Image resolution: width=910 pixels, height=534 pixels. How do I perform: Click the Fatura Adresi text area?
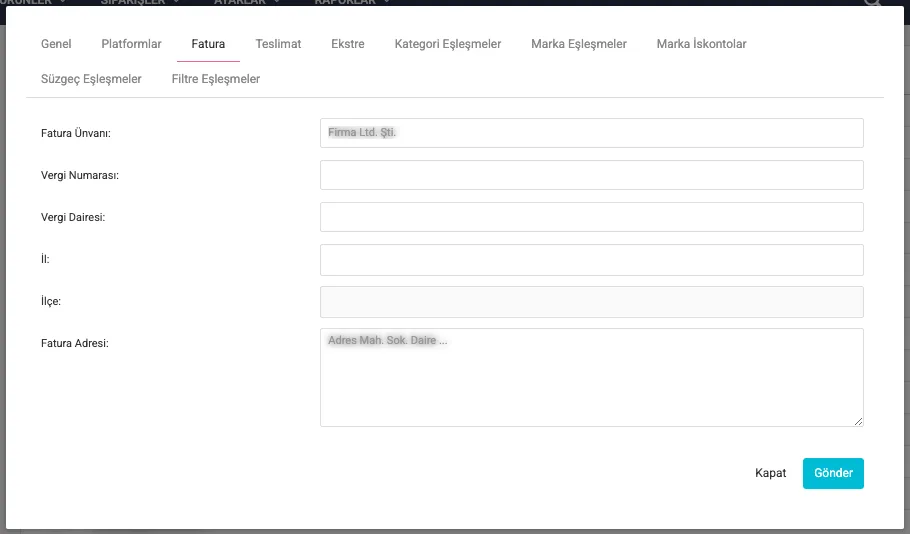click(x=591, y=377)
